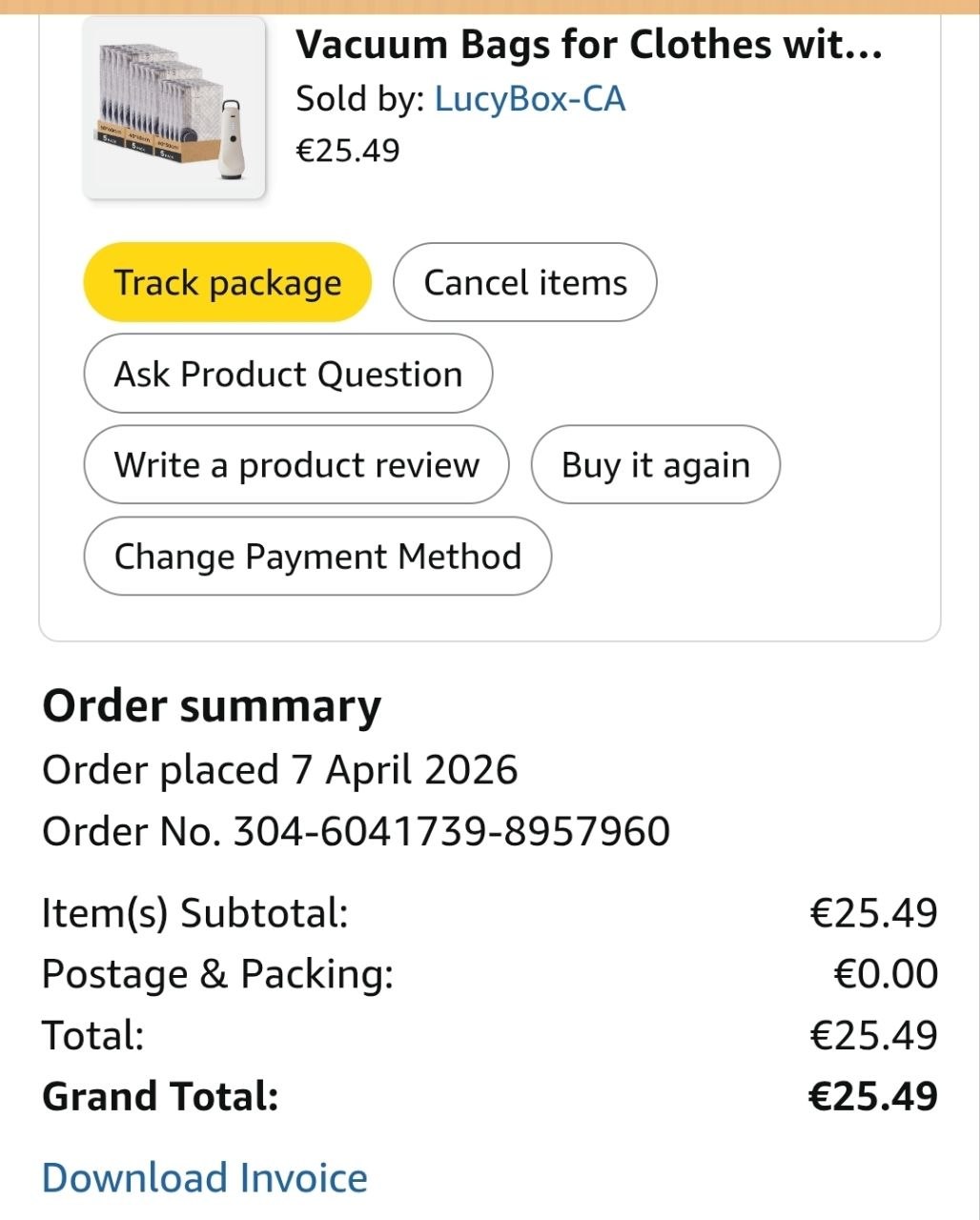Click the bold Grand Total amount
980x1220 pixels.
[873, 1096]
